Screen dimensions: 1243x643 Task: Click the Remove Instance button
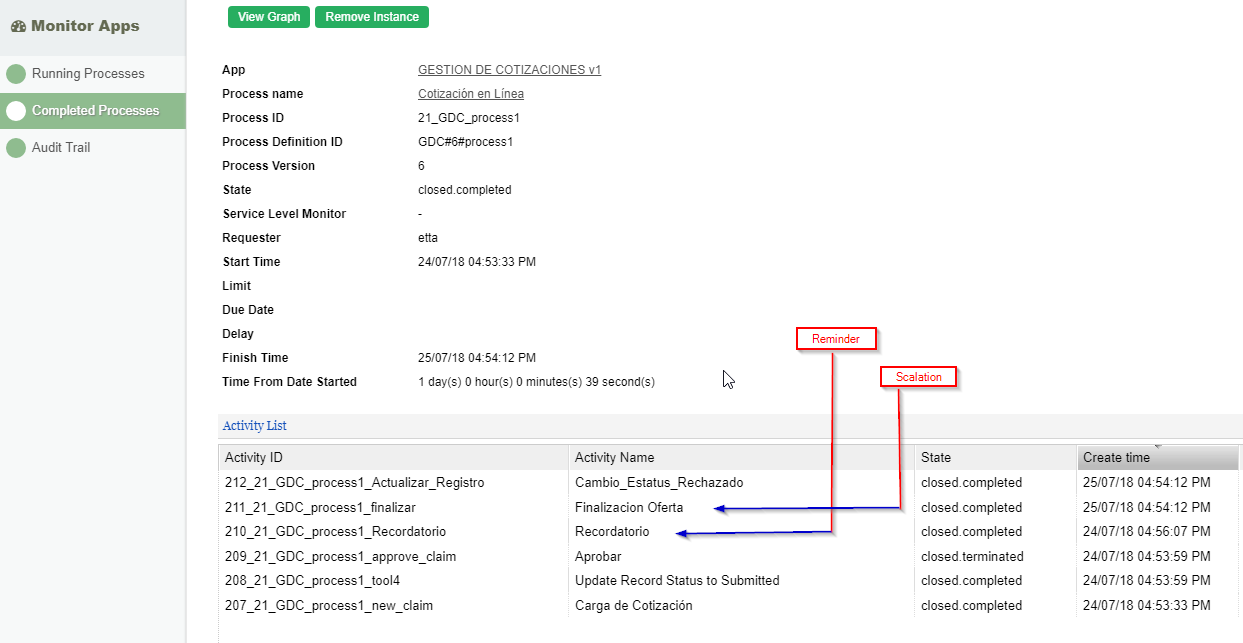pyautogui.click(x=372, y=17)
